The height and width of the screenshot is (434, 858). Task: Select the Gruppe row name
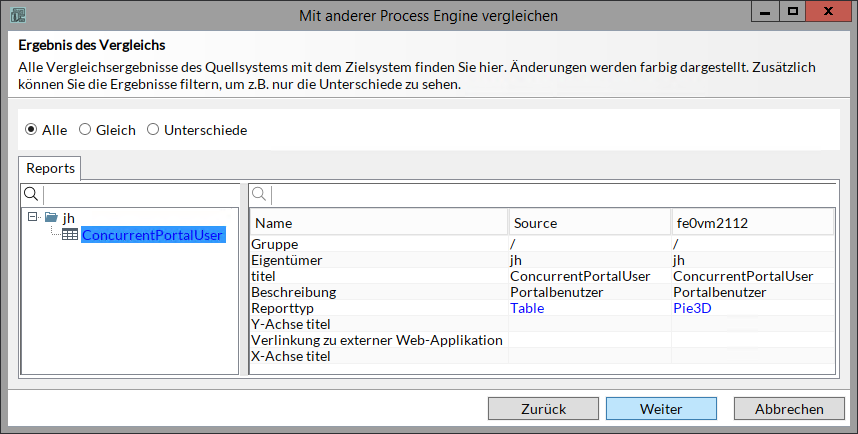[x=275, y=244]
